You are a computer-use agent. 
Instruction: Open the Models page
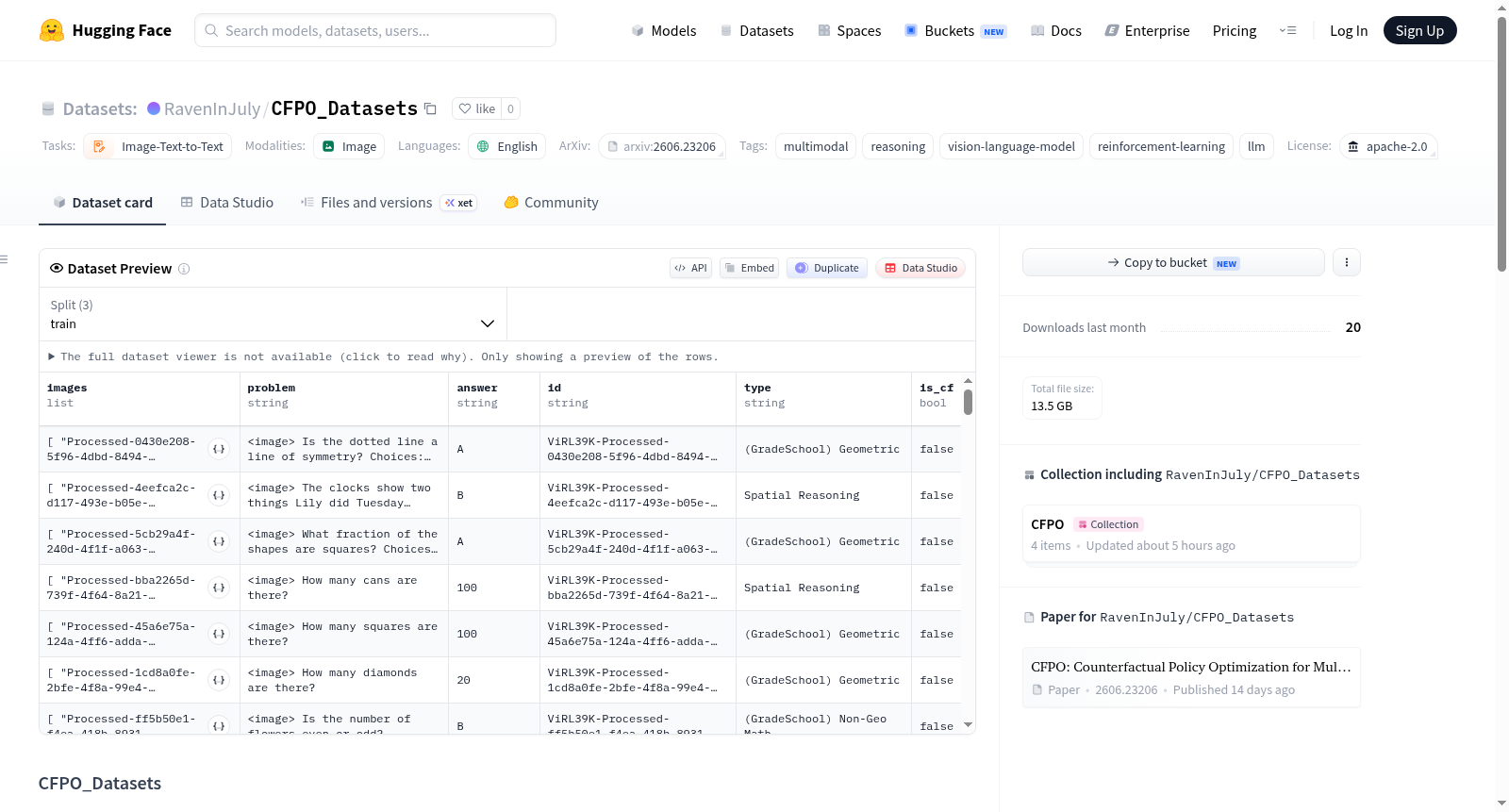[x=664, y=30]
